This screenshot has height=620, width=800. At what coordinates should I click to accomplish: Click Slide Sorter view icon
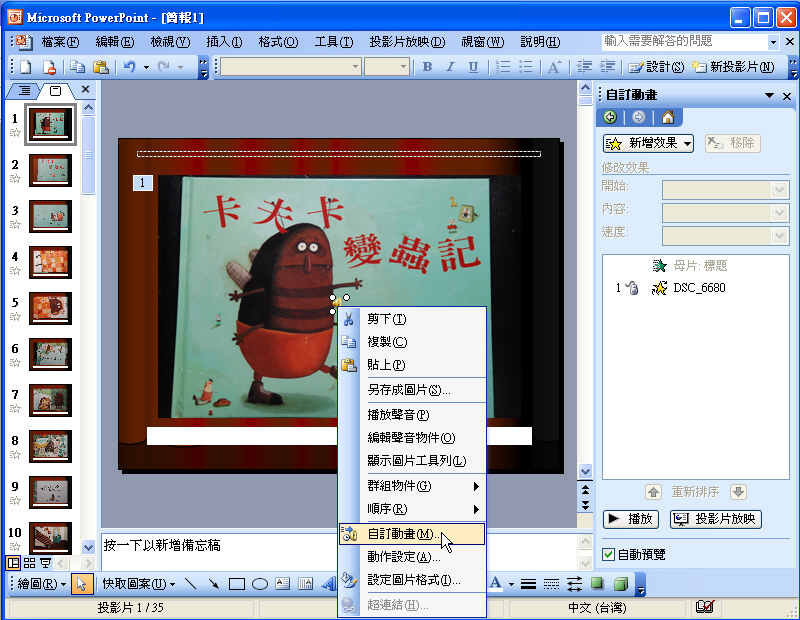30,563
